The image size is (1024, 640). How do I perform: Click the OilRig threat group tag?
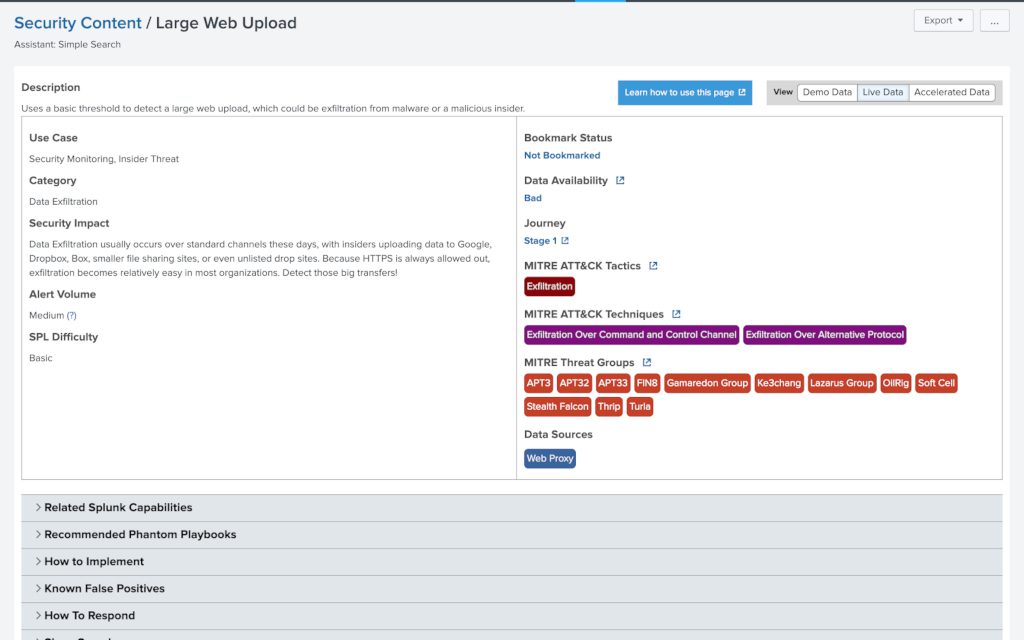(x=895, y=383)
